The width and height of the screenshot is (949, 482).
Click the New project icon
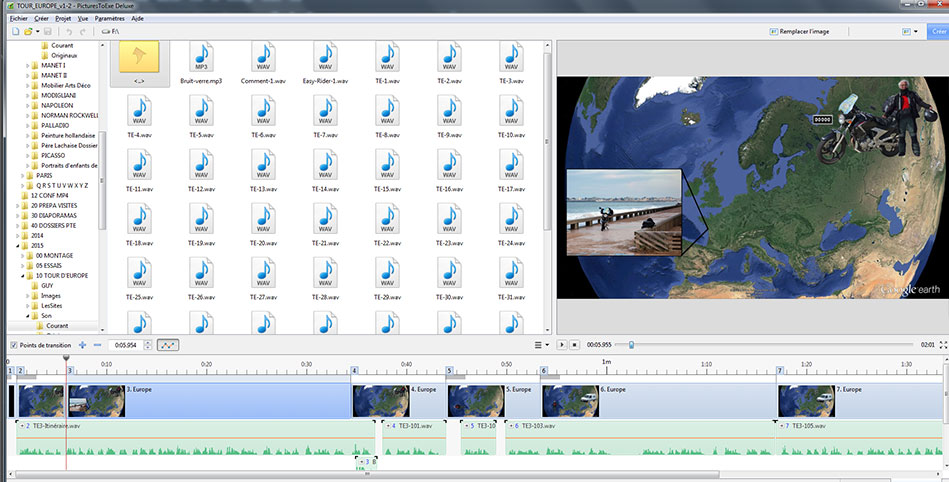point(16,31)
